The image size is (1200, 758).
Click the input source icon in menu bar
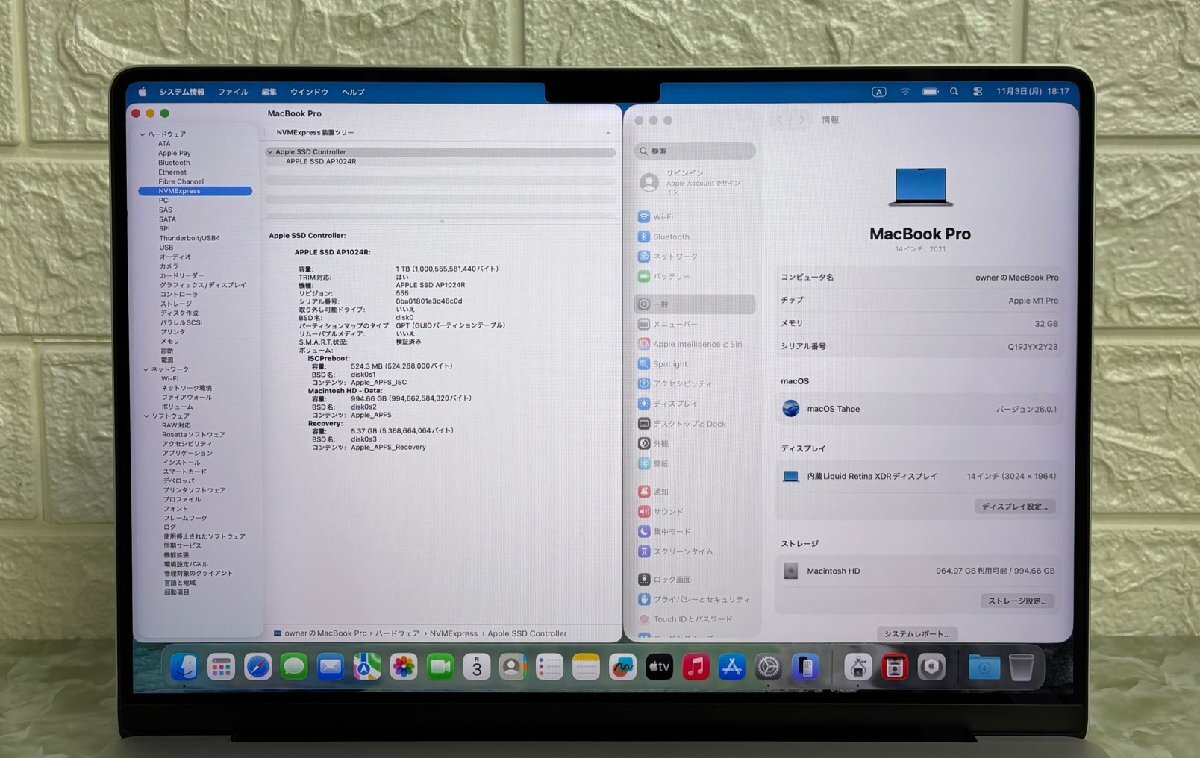pyautogui.click(x=880, y=91)
